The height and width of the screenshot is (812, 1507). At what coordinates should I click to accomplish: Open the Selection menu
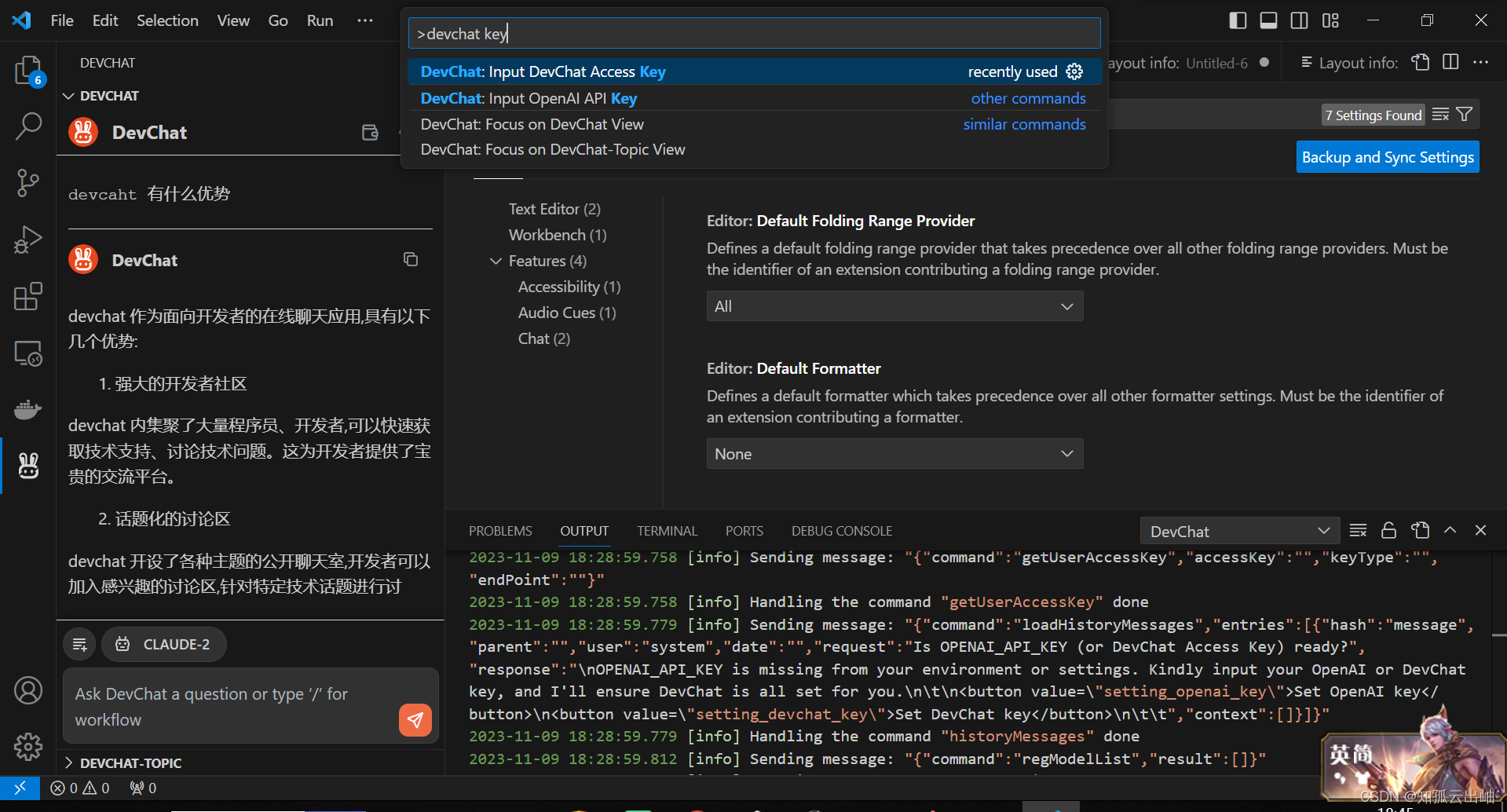167,20
